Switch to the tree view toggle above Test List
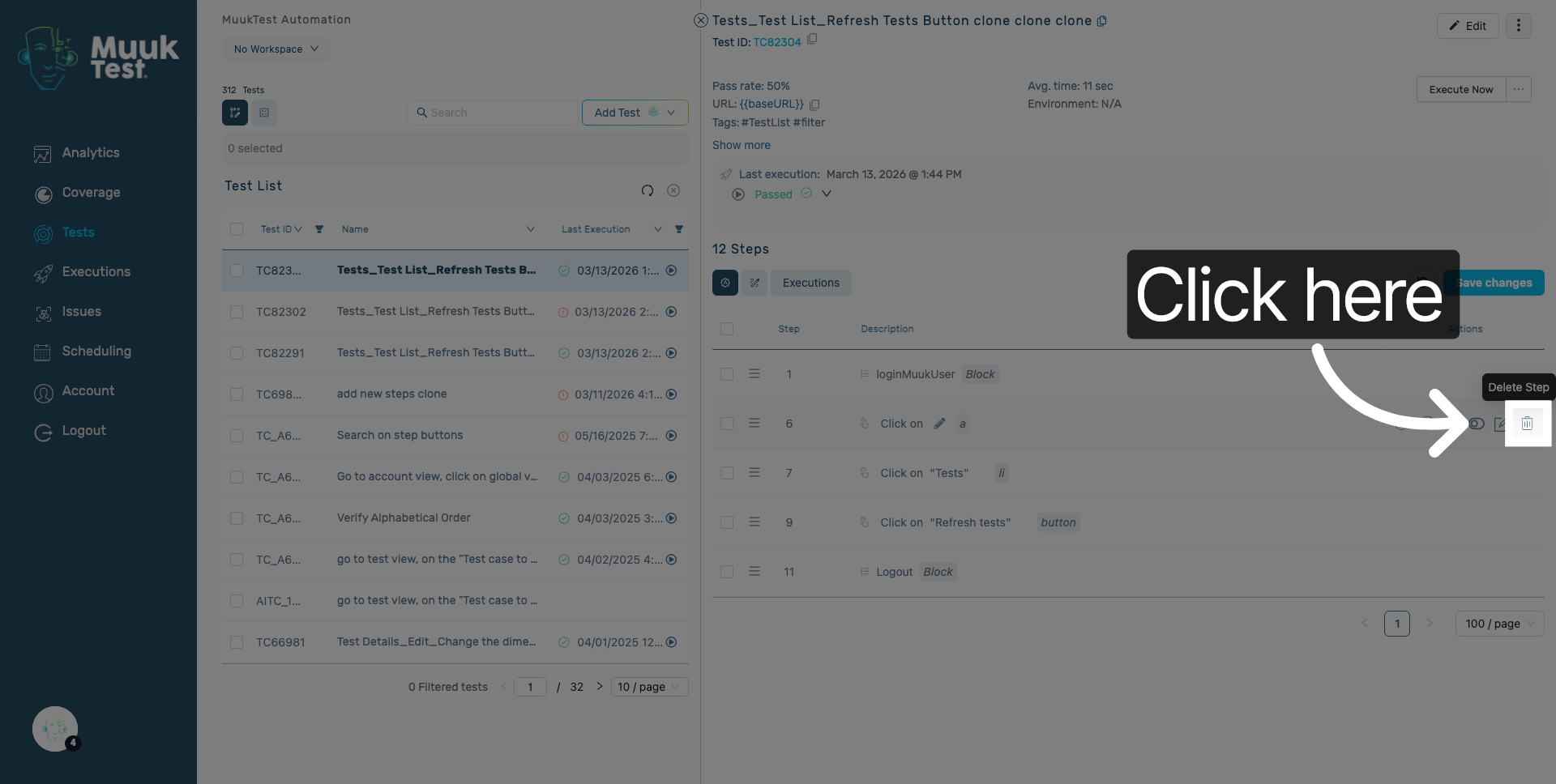This screenshot has height=784, width=1556. (x=235, y=113)
